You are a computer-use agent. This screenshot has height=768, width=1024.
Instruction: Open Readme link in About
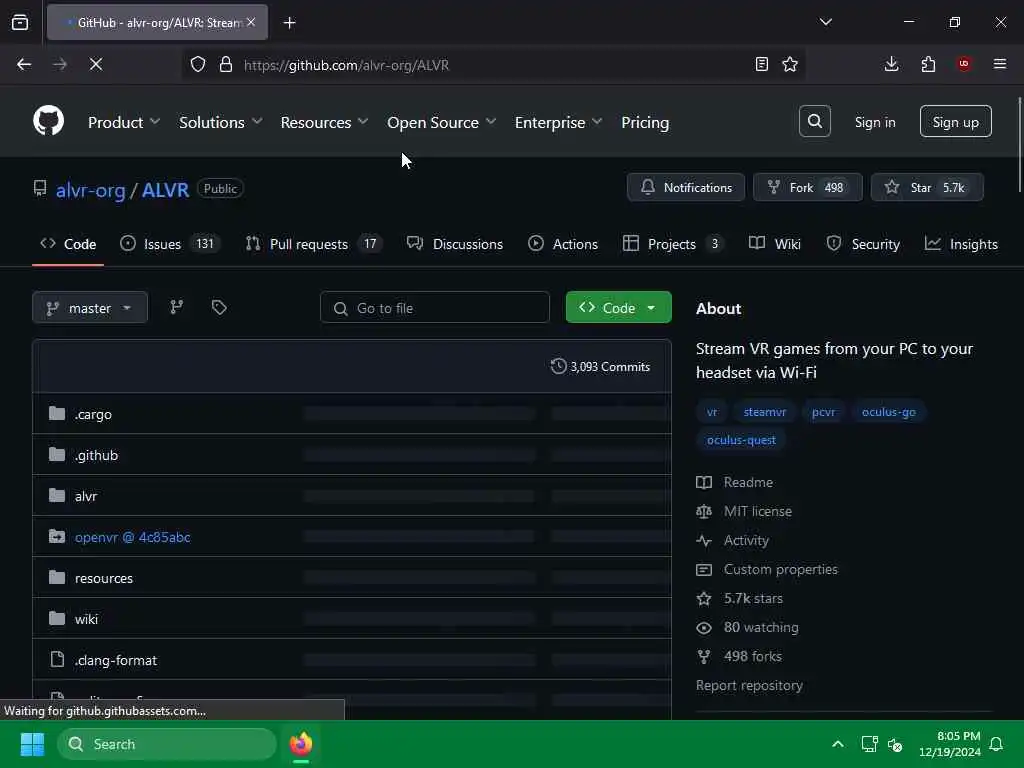point(735,483)
